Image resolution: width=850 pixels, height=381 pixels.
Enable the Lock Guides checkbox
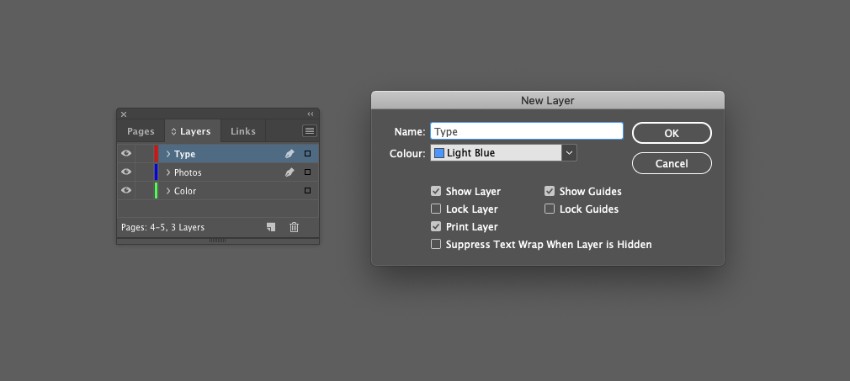coord(549,209)
